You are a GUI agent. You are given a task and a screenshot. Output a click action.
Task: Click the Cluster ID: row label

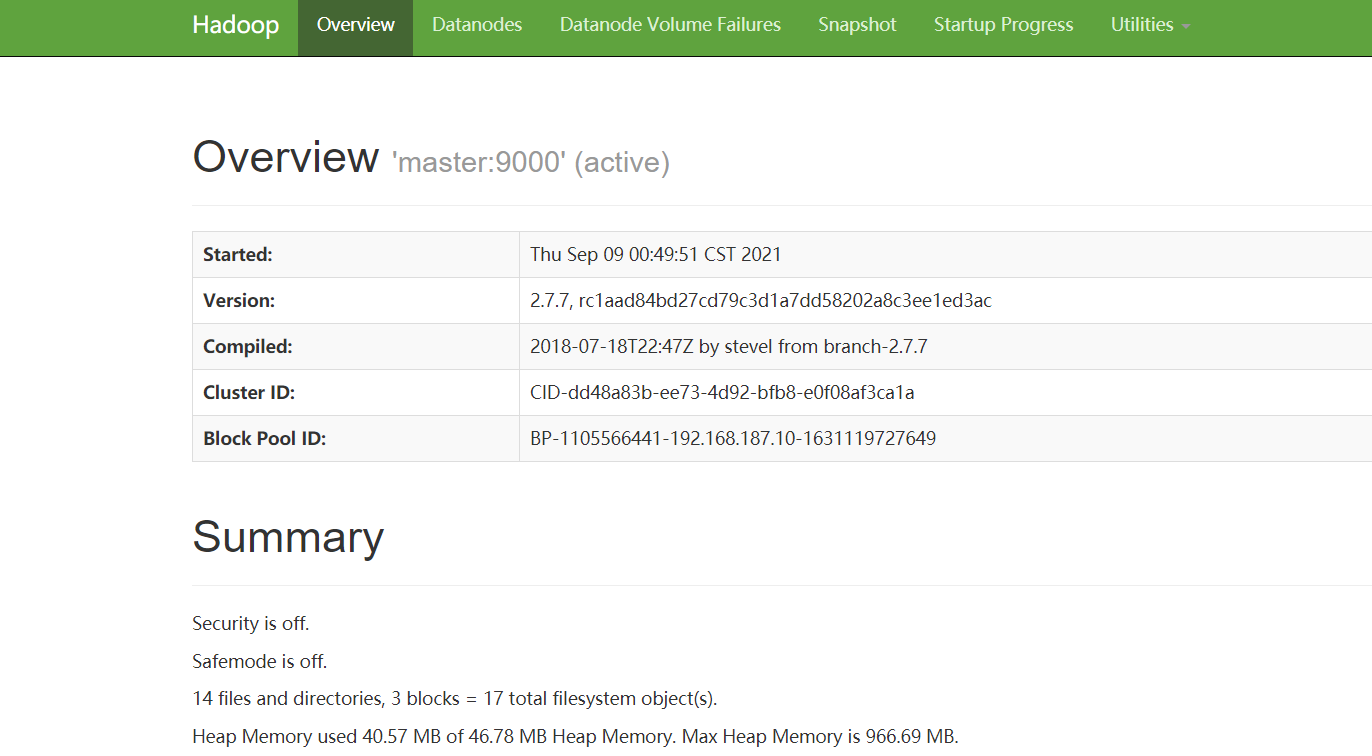click(x=249, y=393)
